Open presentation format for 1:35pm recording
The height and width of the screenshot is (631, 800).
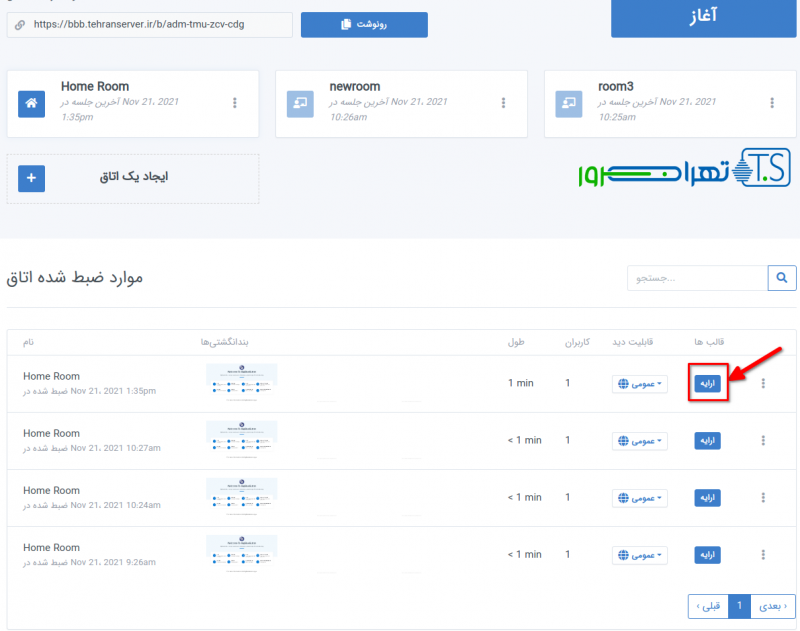(x=707, y=384)
